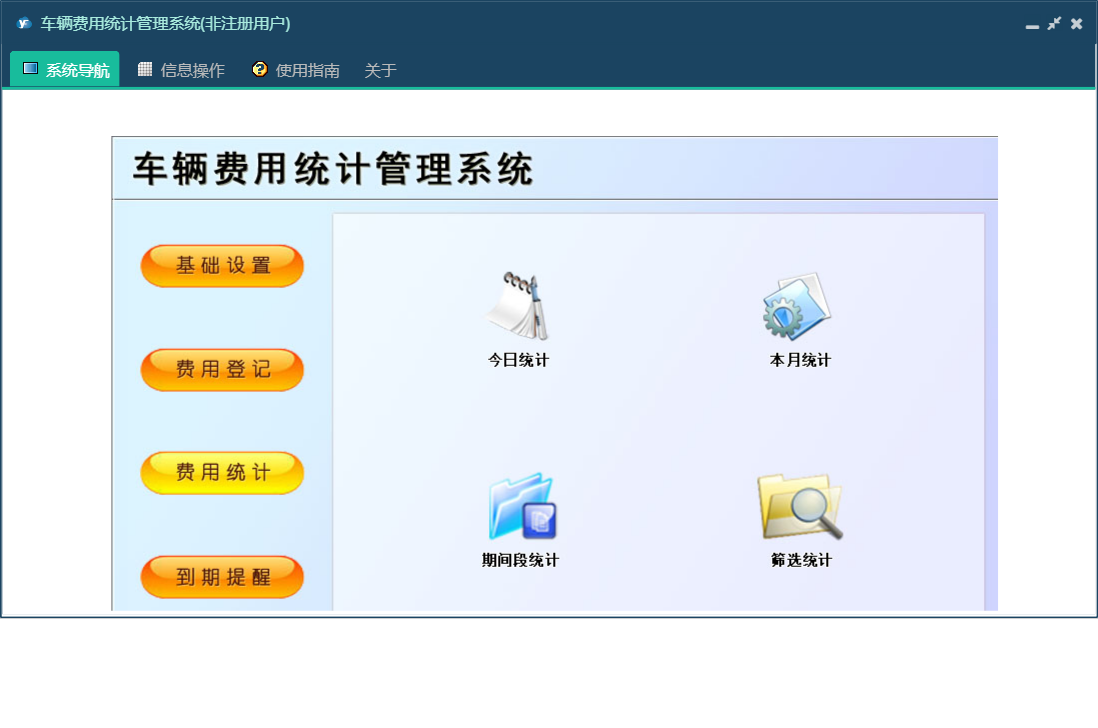
Task: Click the app logo in title bar
Action: point(24,23)
